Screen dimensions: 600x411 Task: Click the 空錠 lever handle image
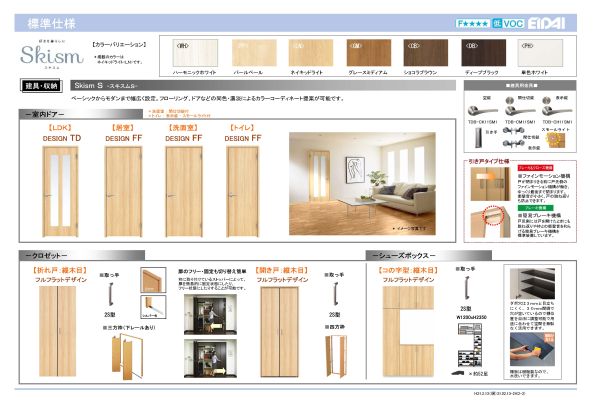point(483,111)
